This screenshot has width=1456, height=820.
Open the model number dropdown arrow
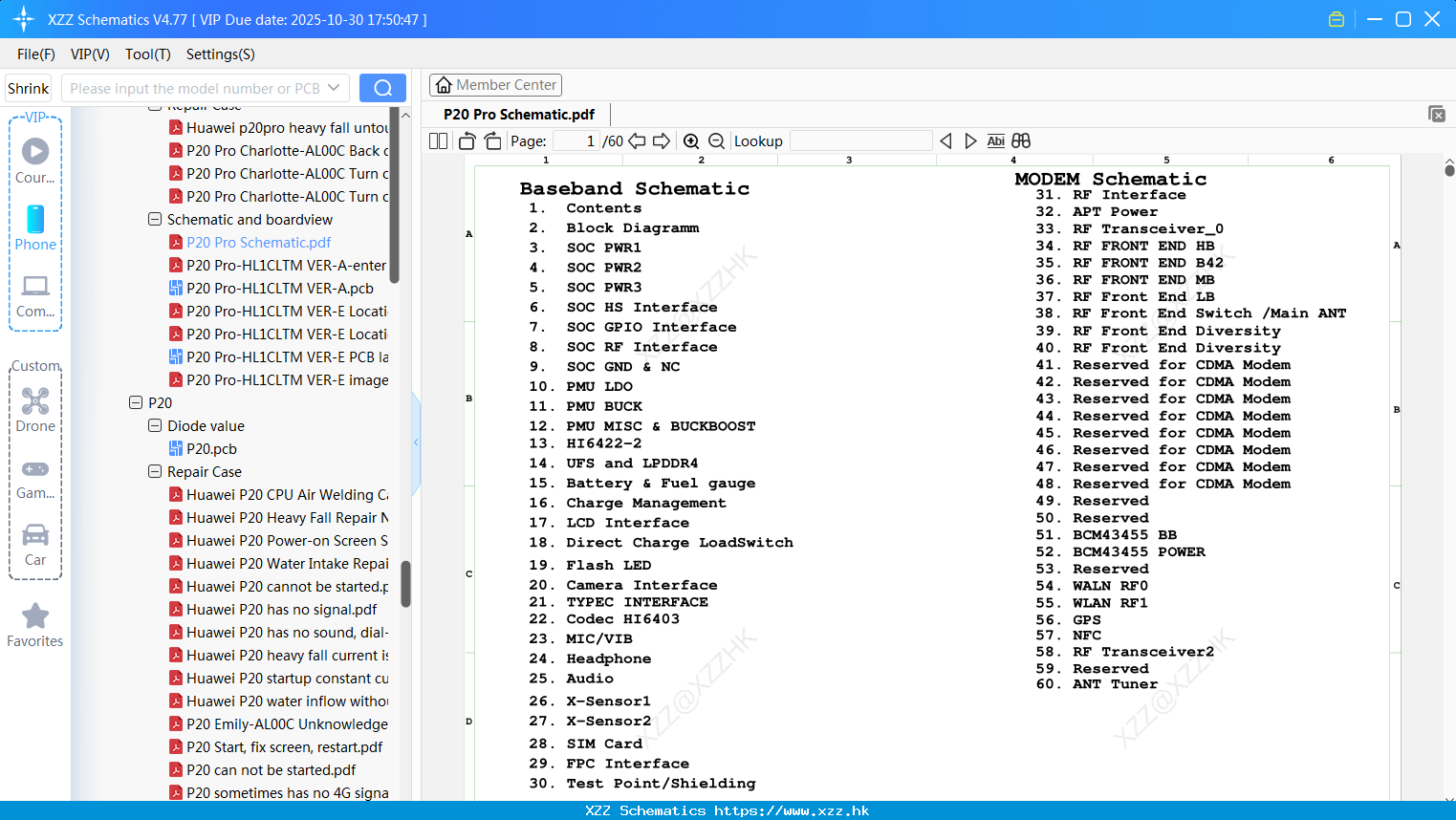click(x=334, y=88)
